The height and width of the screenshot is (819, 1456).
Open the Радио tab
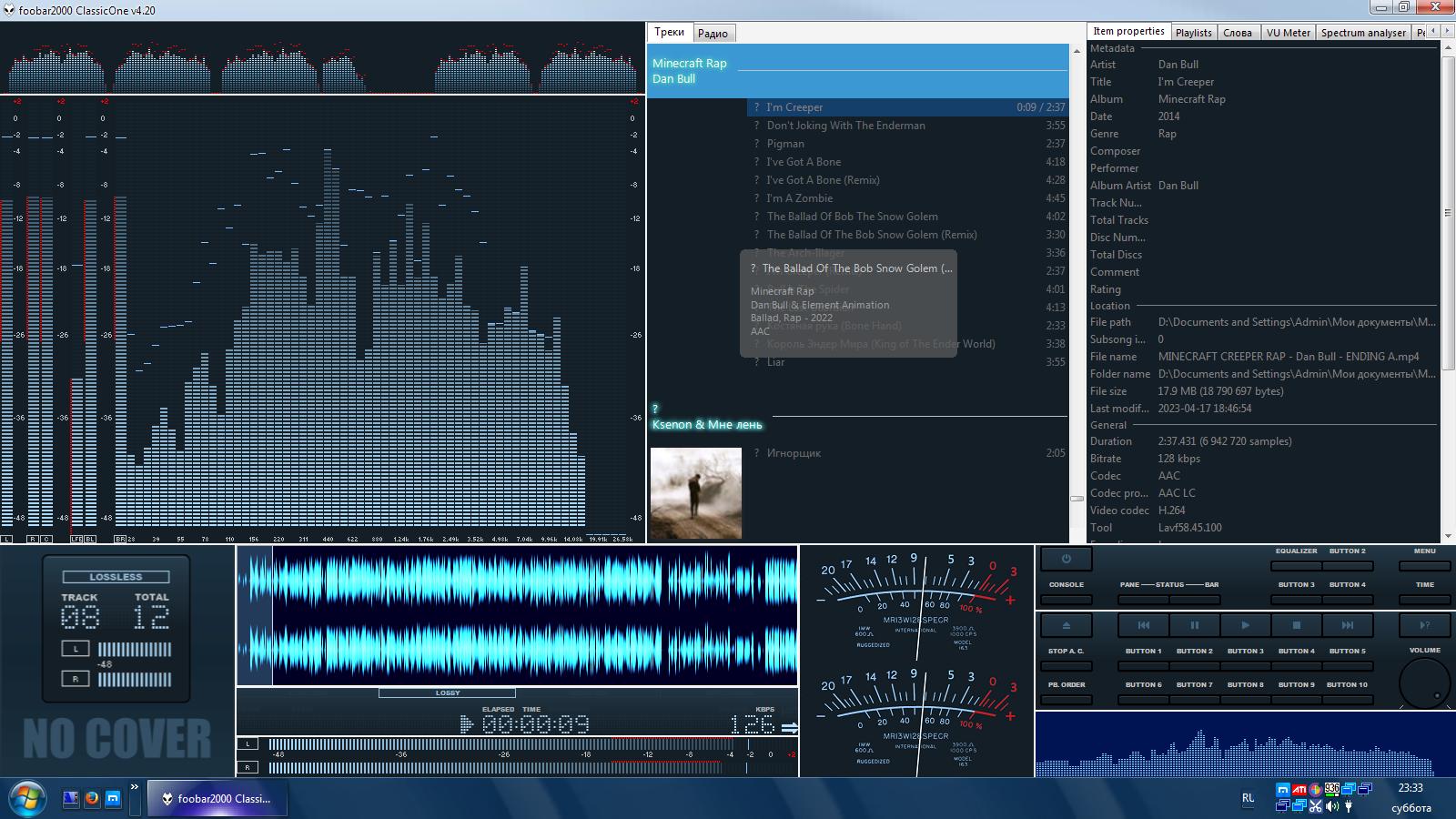point(713,34)
